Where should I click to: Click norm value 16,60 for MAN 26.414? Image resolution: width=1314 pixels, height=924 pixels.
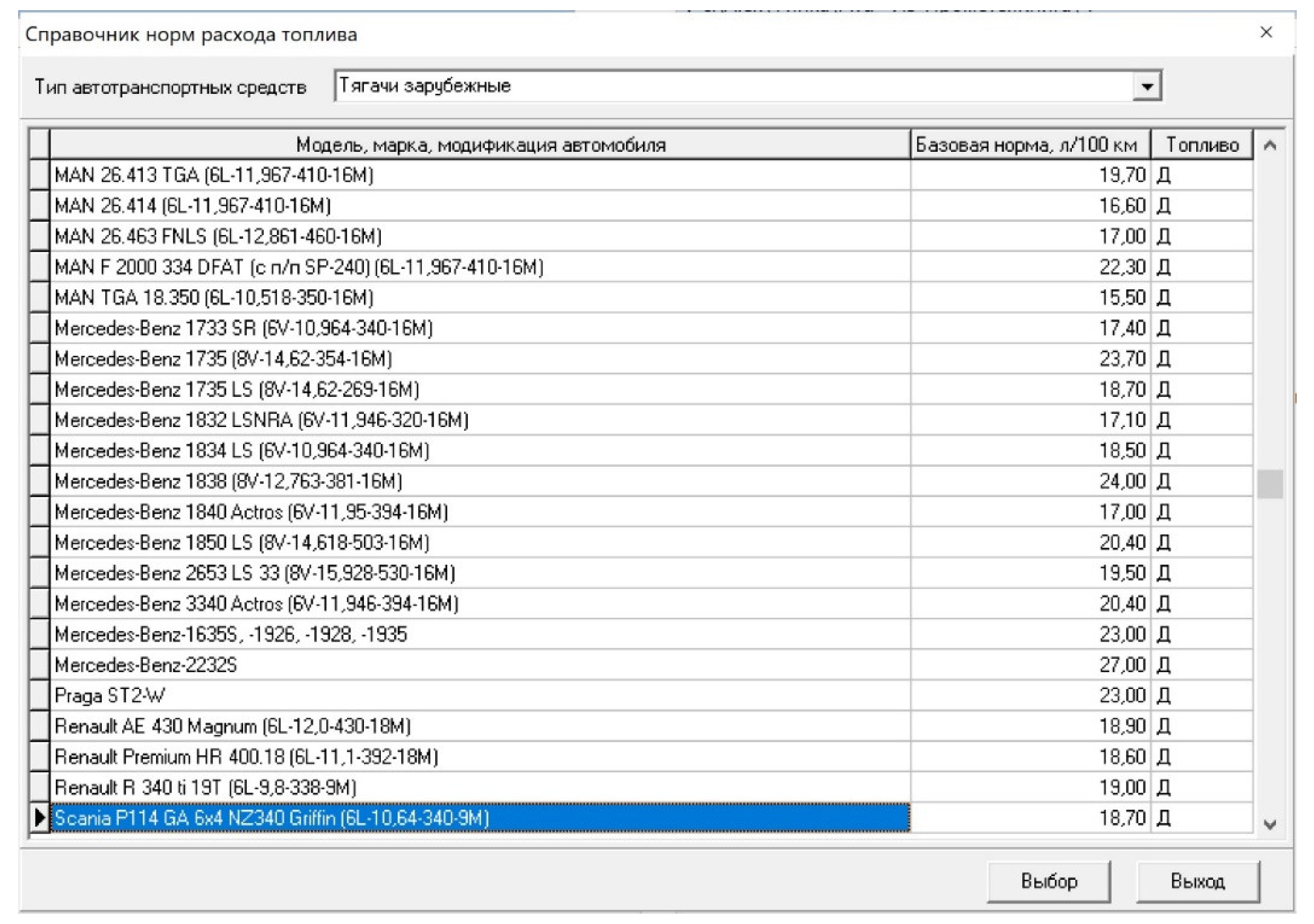click(x=1031, y=205)
